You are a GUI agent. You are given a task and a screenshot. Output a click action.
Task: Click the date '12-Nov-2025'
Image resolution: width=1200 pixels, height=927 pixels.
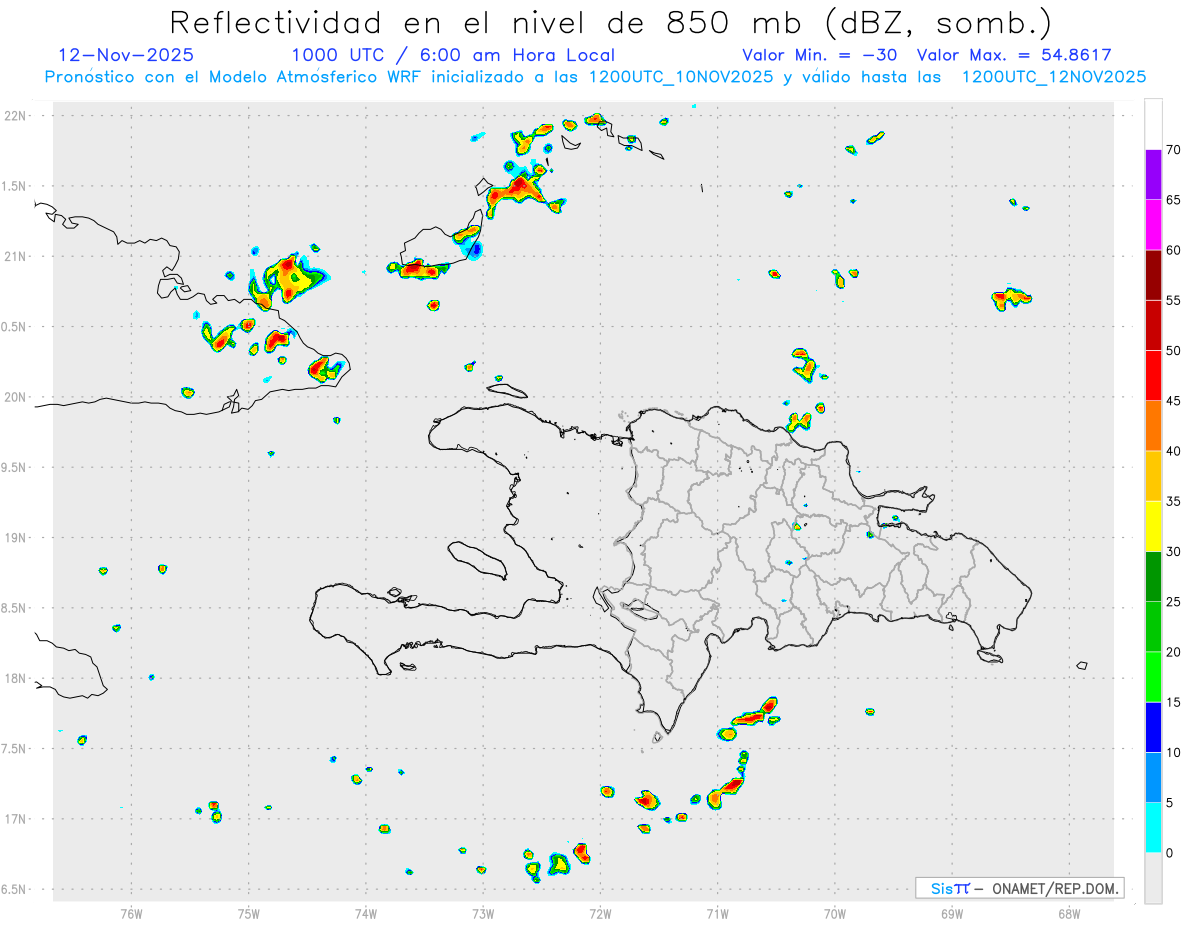pyautogui.click(x=126, y=55)
